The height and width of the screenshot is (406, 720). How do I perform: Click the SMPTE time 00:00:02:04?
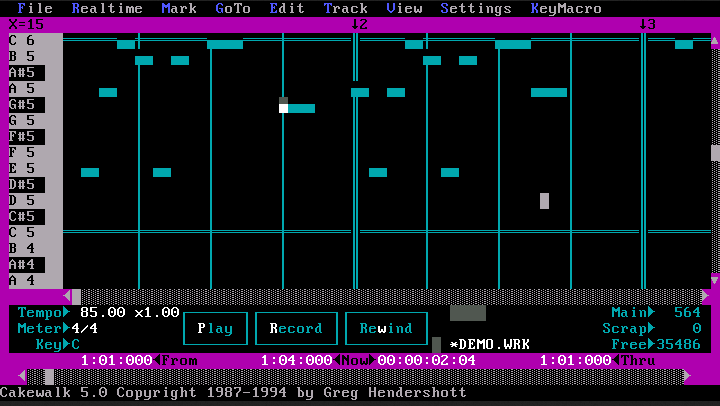(427, 361)
